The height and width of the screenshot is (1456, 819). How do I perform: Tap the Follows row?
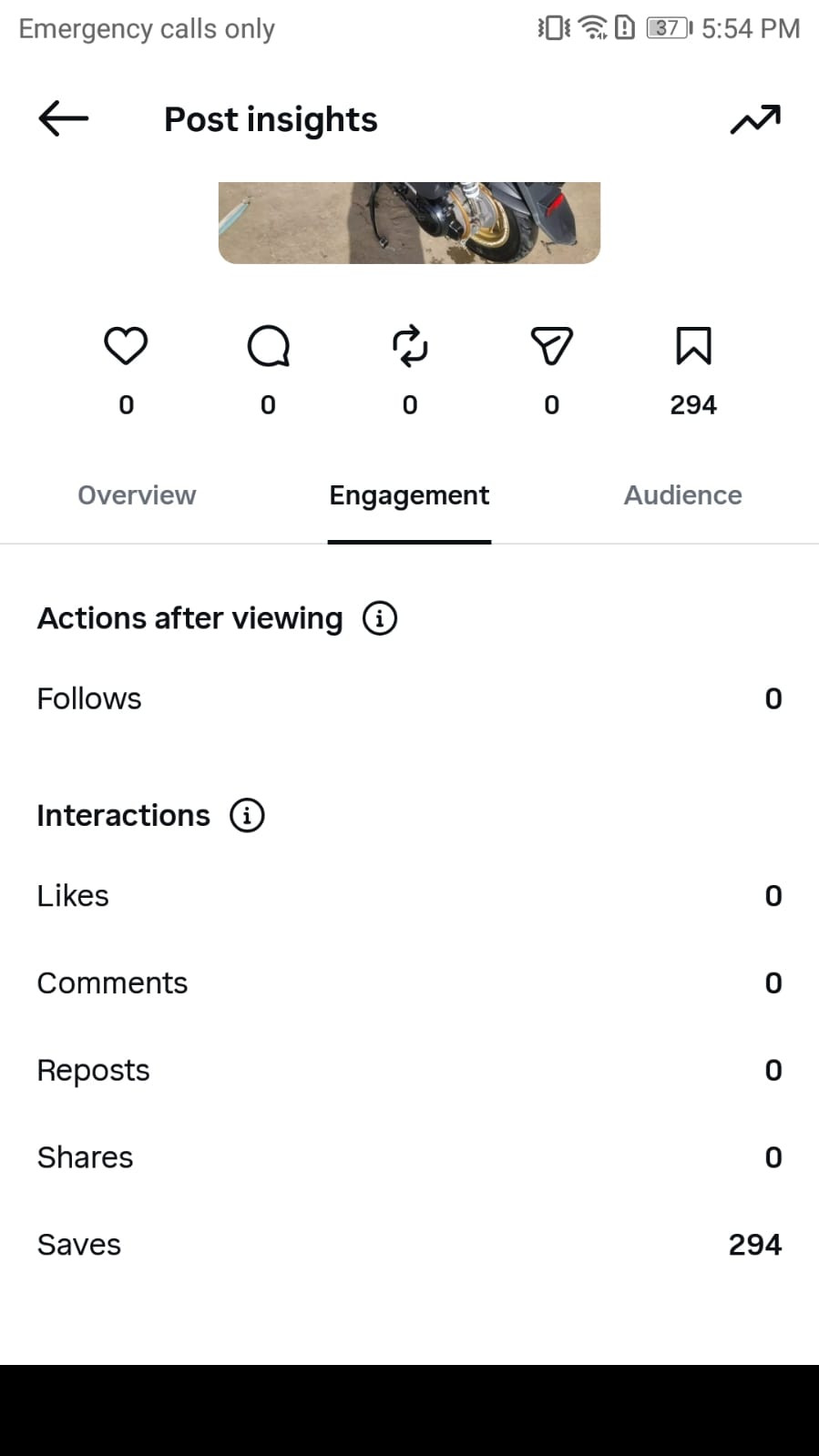tap(409, 698)
